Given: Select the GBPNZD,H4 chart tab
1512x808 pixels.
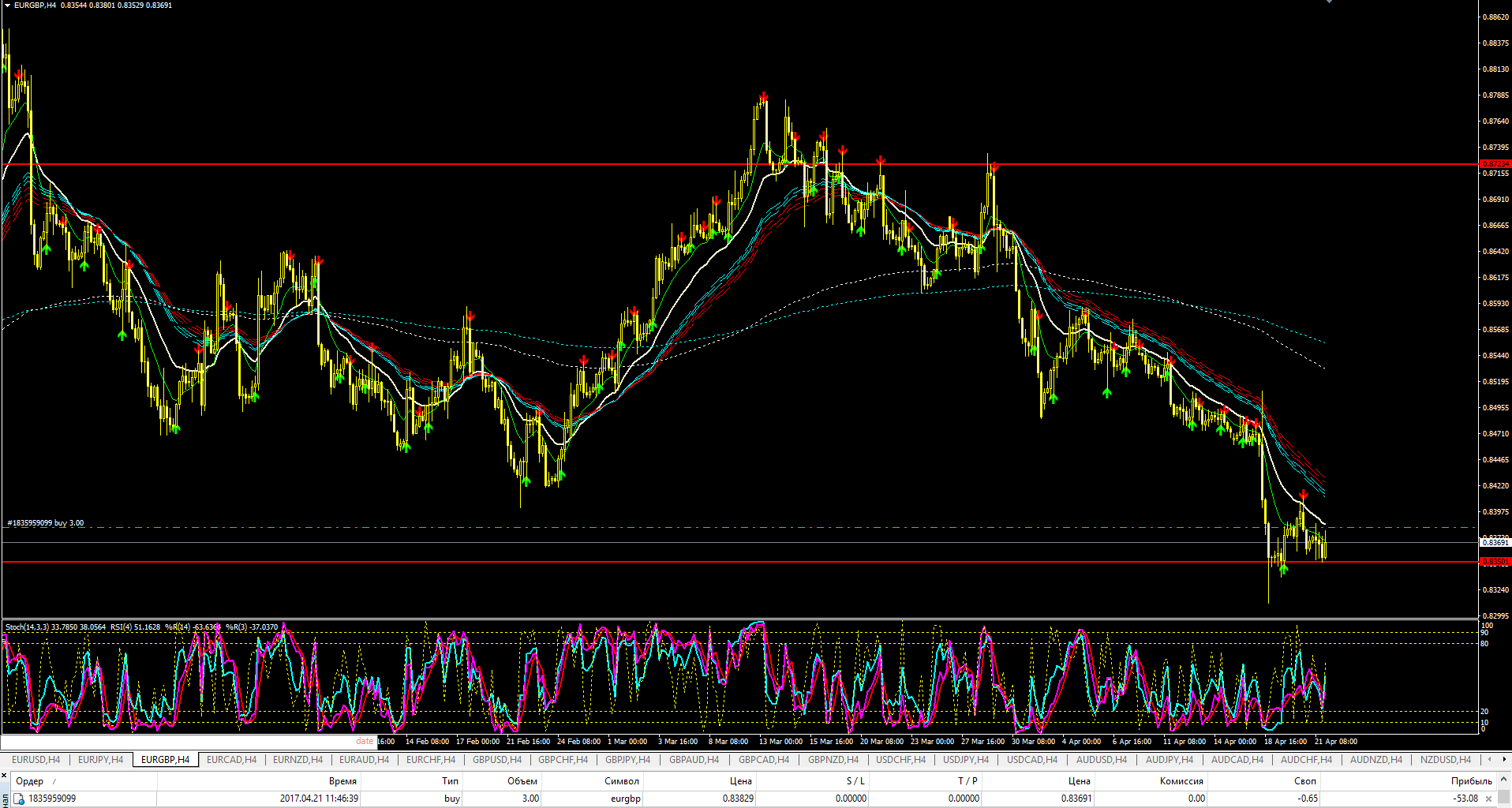Looking at the screenshot, I should coord(833,760).
